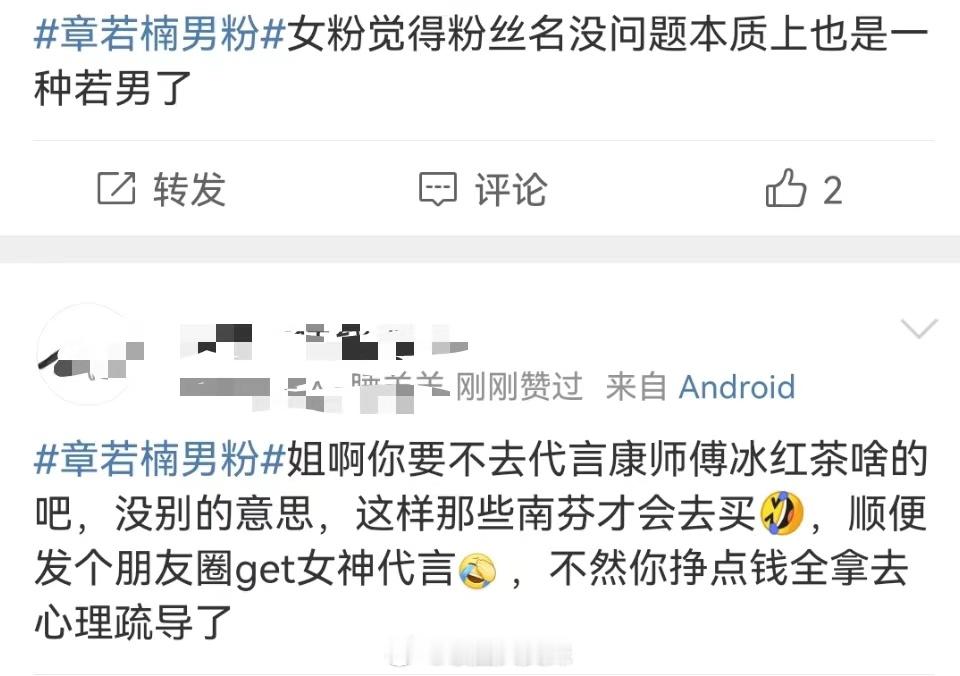Click the 评论 text label
Viewport: 960px width, 676px height.
pos(511,189)
